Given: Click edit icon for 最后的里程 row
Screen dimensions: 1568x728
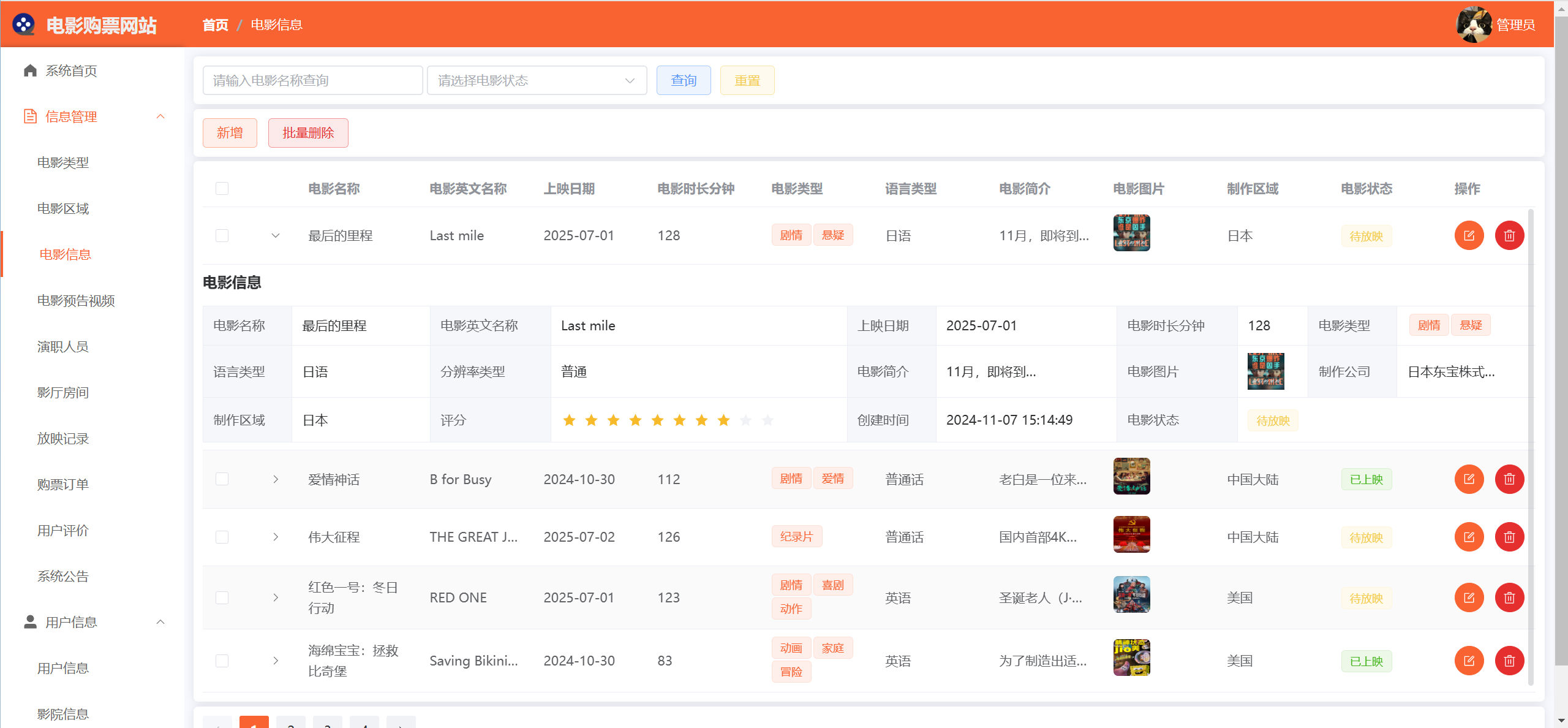Looking at the screenshot, I should tap(1469, 235).
